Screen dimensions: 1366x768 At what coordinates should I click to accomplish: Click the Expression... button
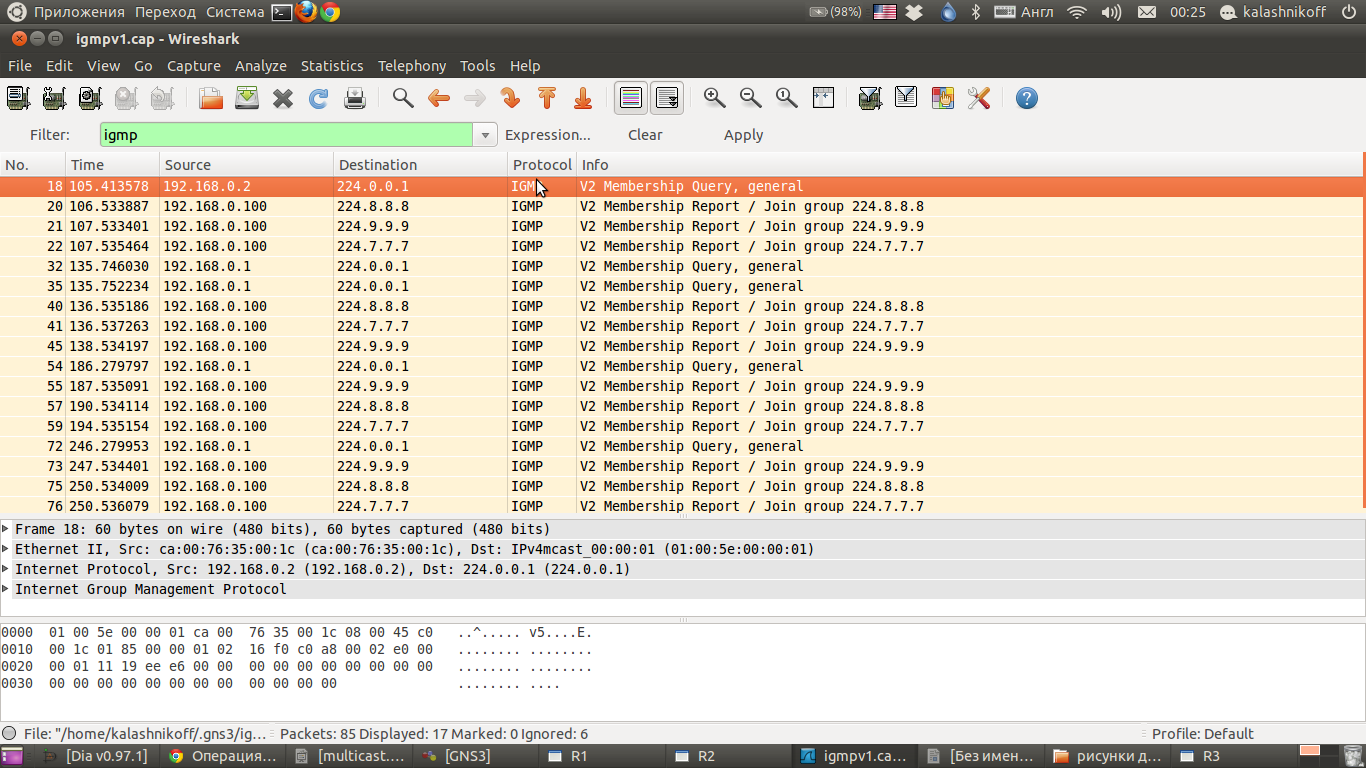pos(547,135)
